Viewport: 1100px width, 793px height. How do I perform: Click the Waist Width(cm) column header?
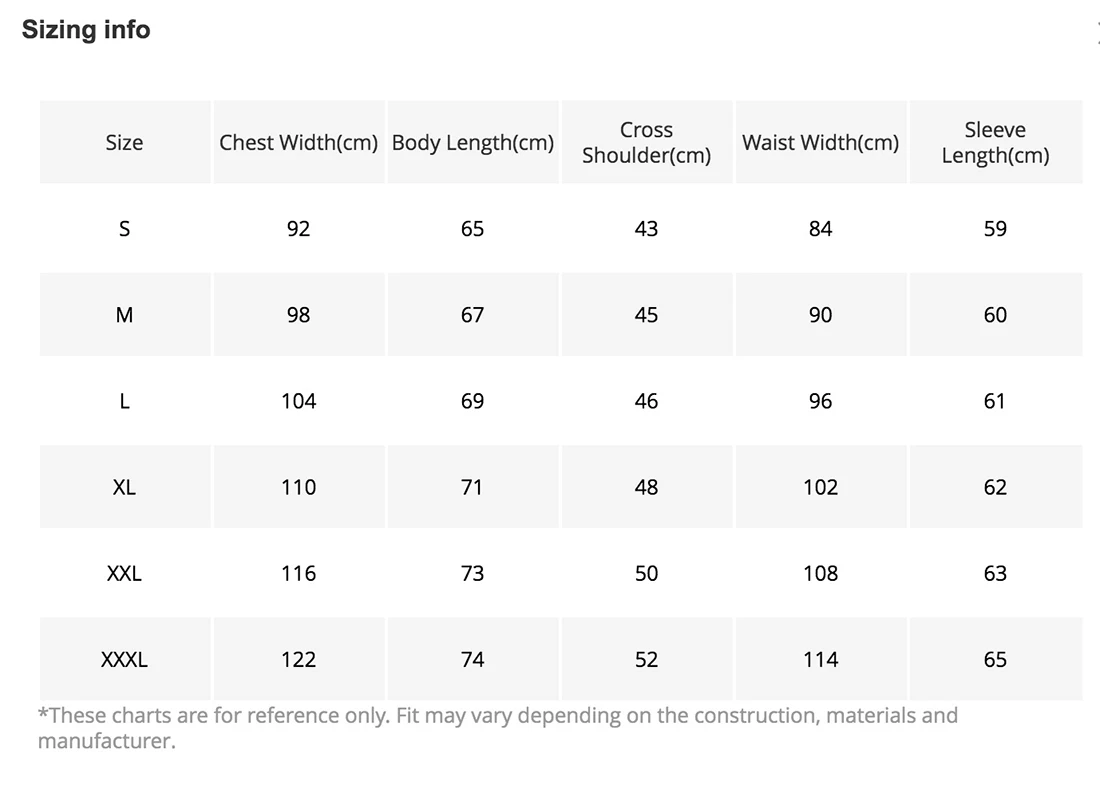tap(820, 142)
